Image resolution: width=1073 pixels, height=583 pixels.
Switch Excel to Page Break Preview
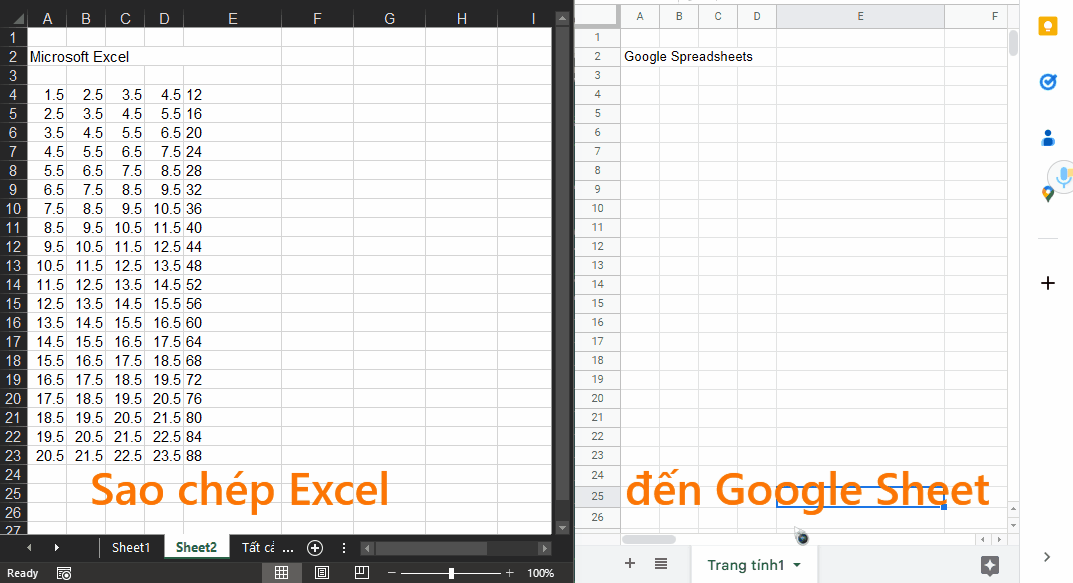coord(362,573)
